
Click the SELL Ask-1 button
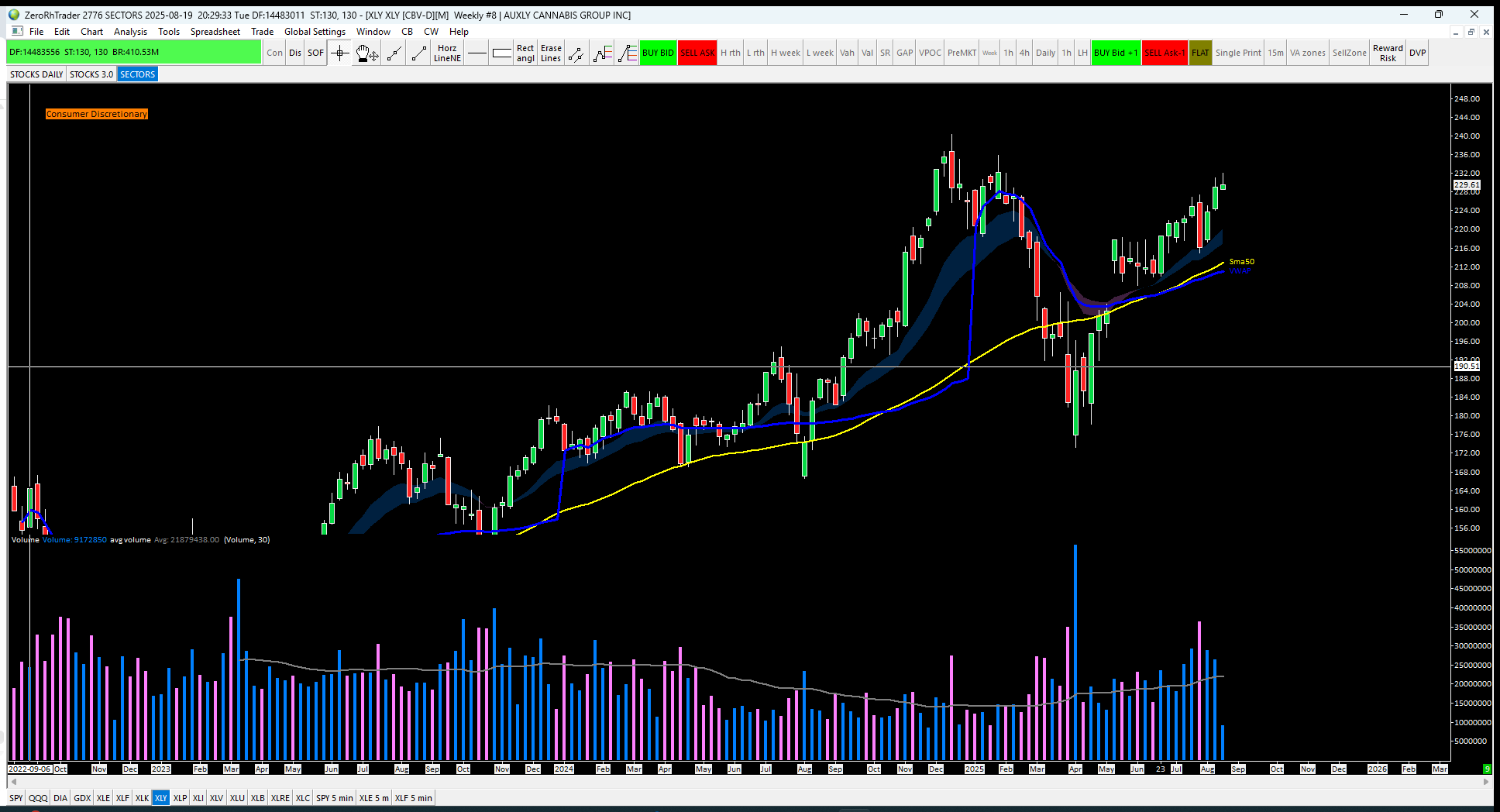point(1165,53)
